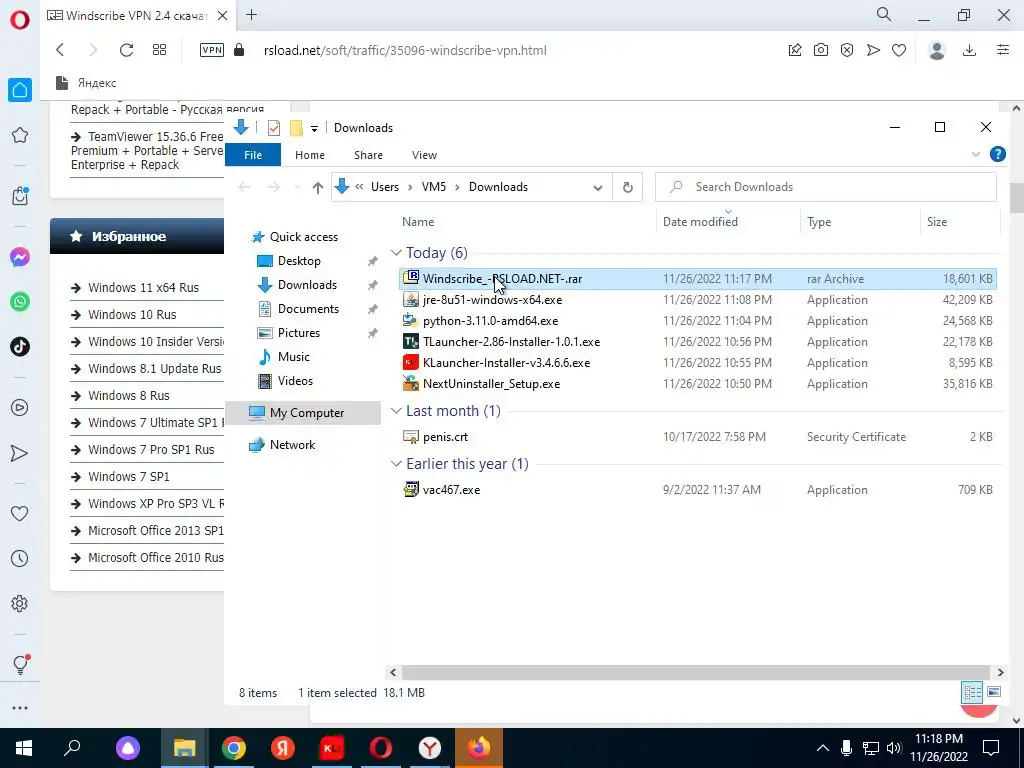1024x768 pixels.
Task: Click in Search Downloads field
Action: [x=825, y=187]
